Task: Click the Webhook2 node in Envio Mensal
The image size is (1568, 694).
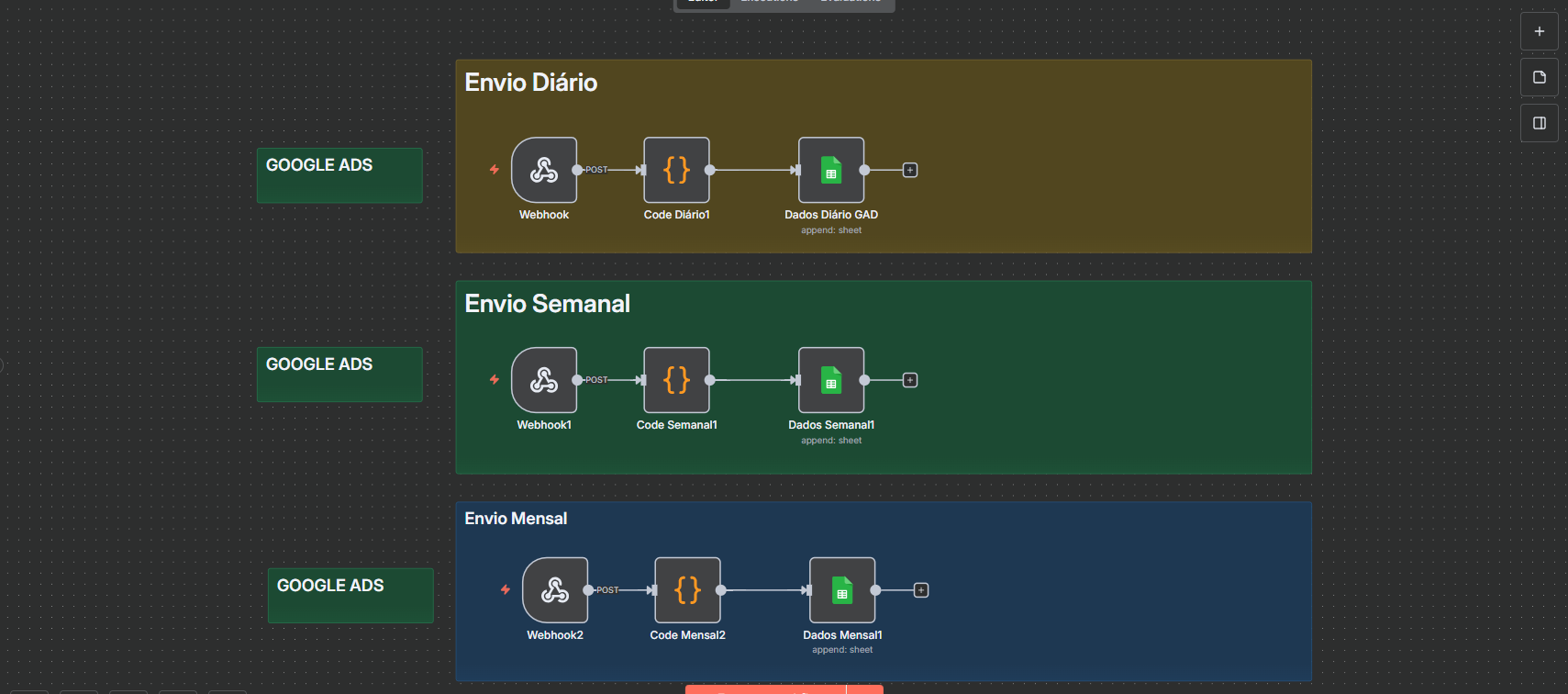Action: tap(555, 590)
